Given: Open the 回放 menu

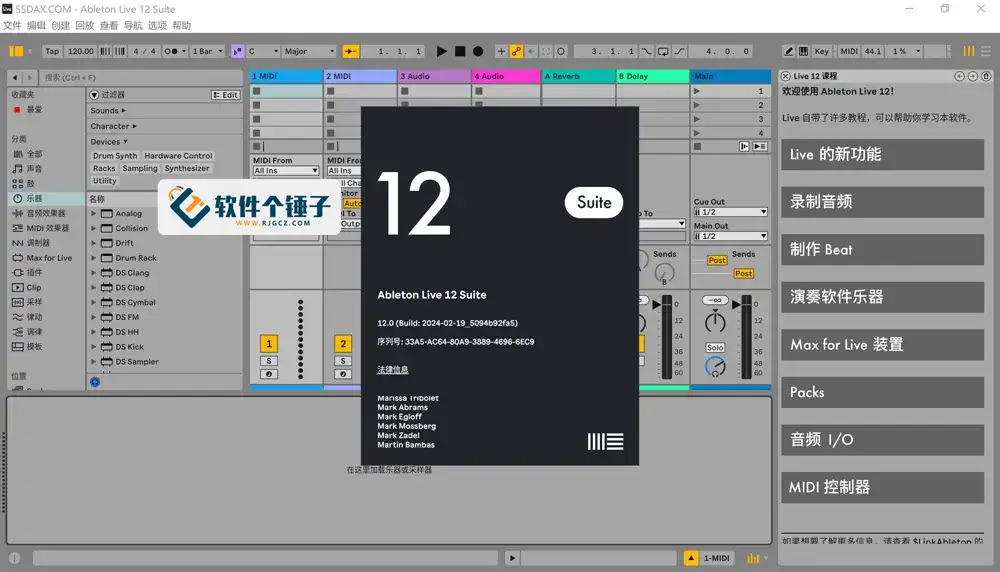Looking at the screenshot, I should point(85,26).
